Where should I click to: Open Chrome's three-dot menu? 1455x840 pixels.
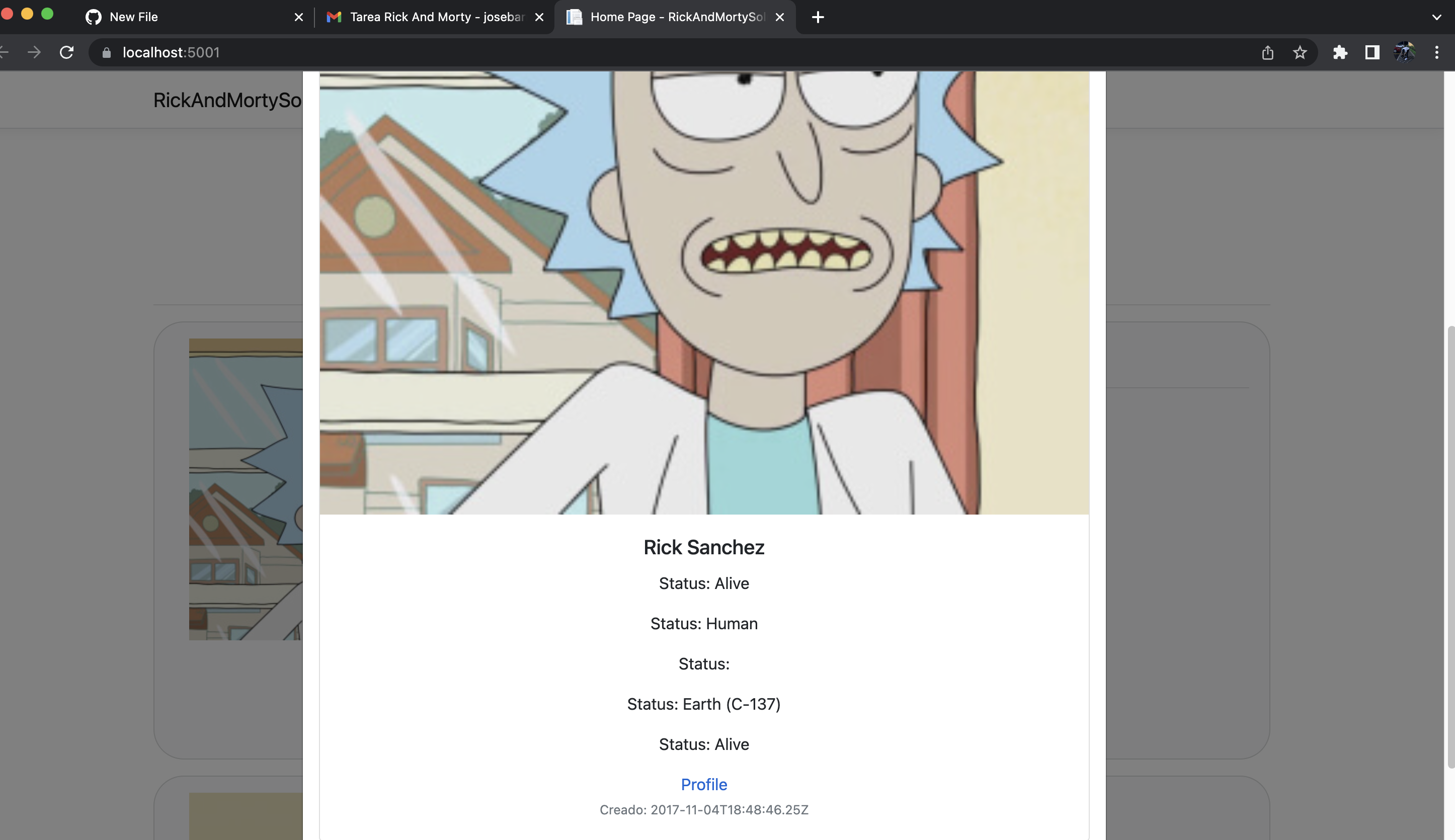pos(1436,52)
